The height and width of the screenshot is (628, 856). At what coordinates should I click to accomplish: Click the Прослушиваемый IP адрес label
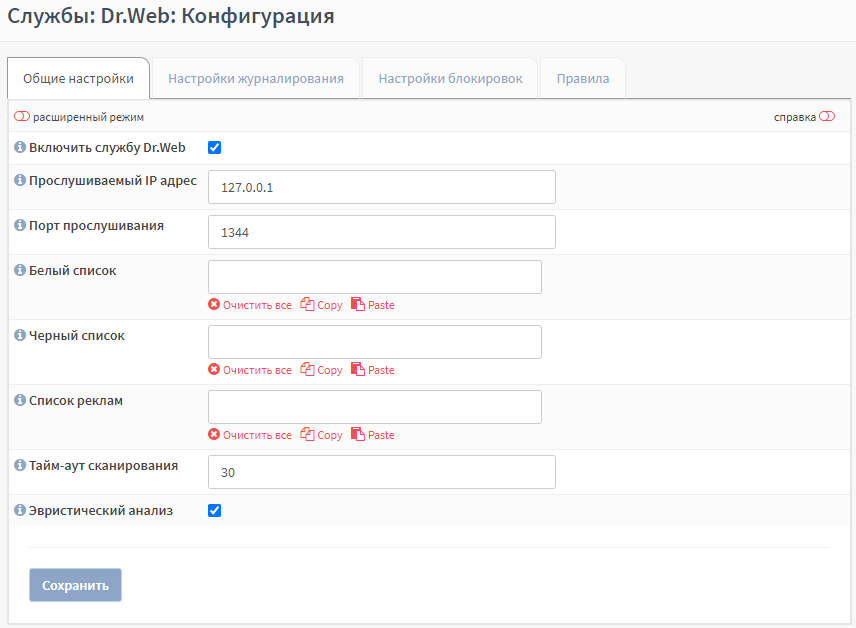click(x=112, y=181)
